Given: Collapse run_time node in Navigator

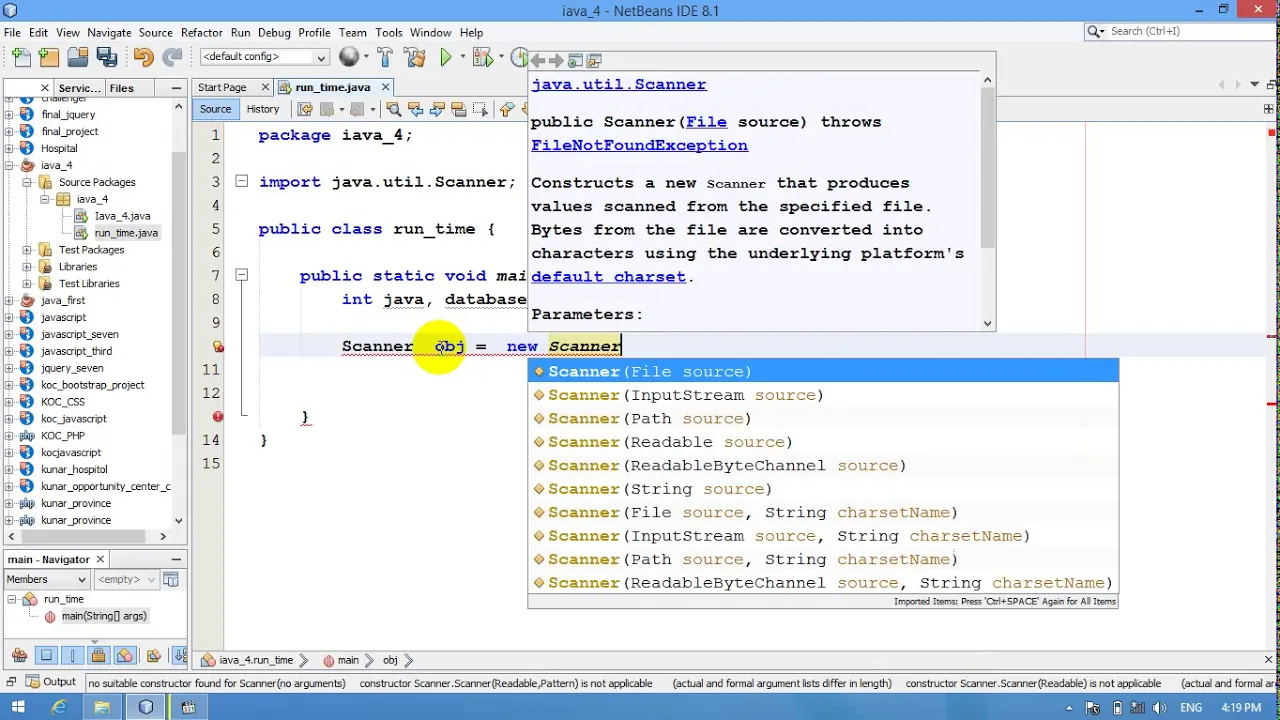Looking at the screenshot, I should point(11,599).
